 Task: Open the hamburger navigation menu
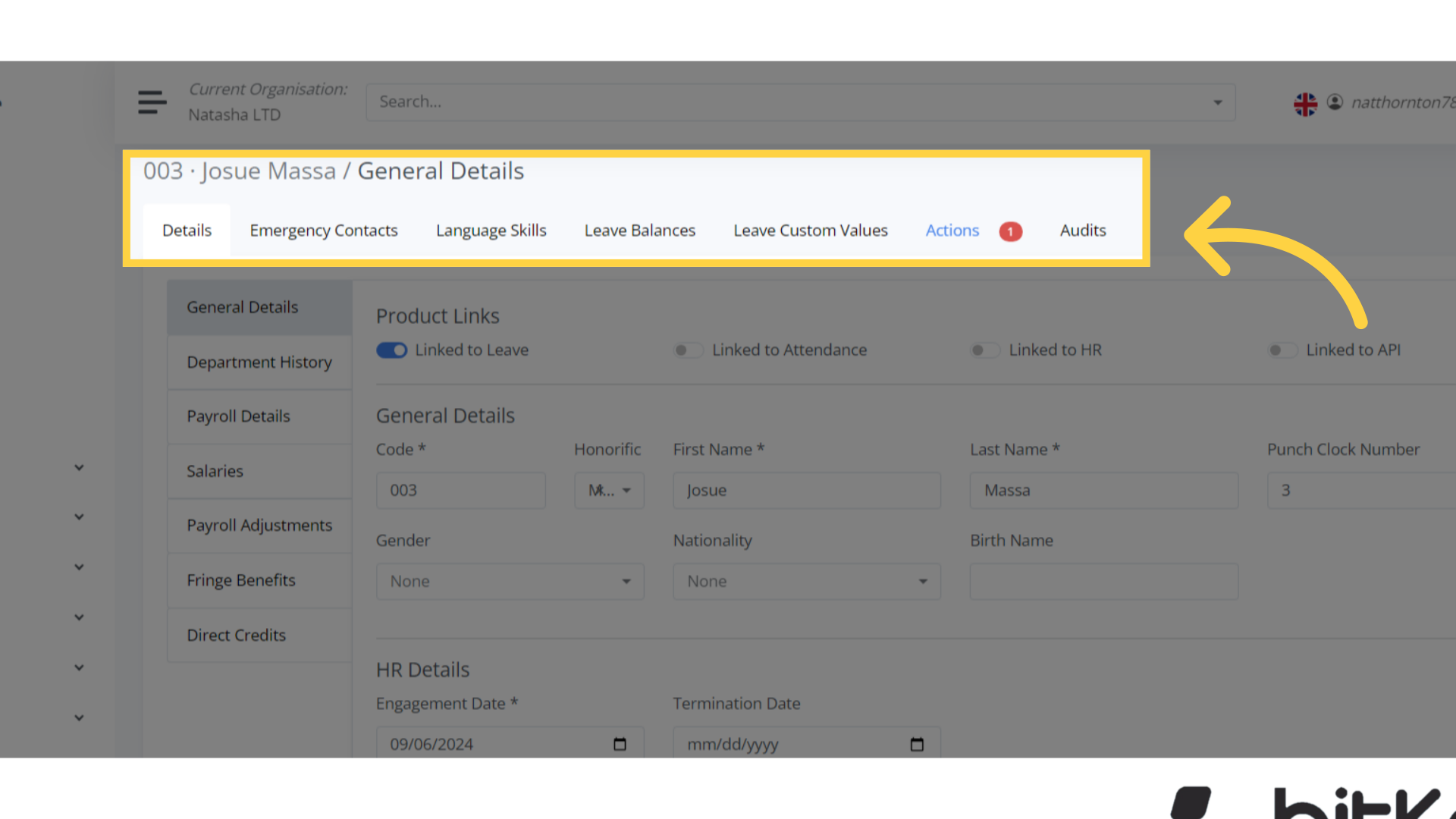coord(152,102)
